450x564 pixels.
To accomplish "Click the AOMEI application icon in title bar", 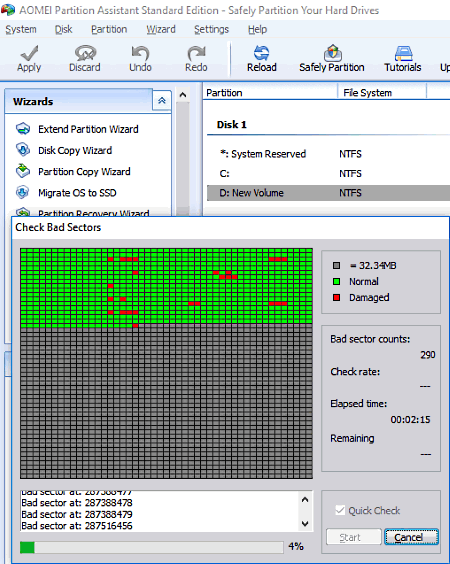I will click(8, 10).
